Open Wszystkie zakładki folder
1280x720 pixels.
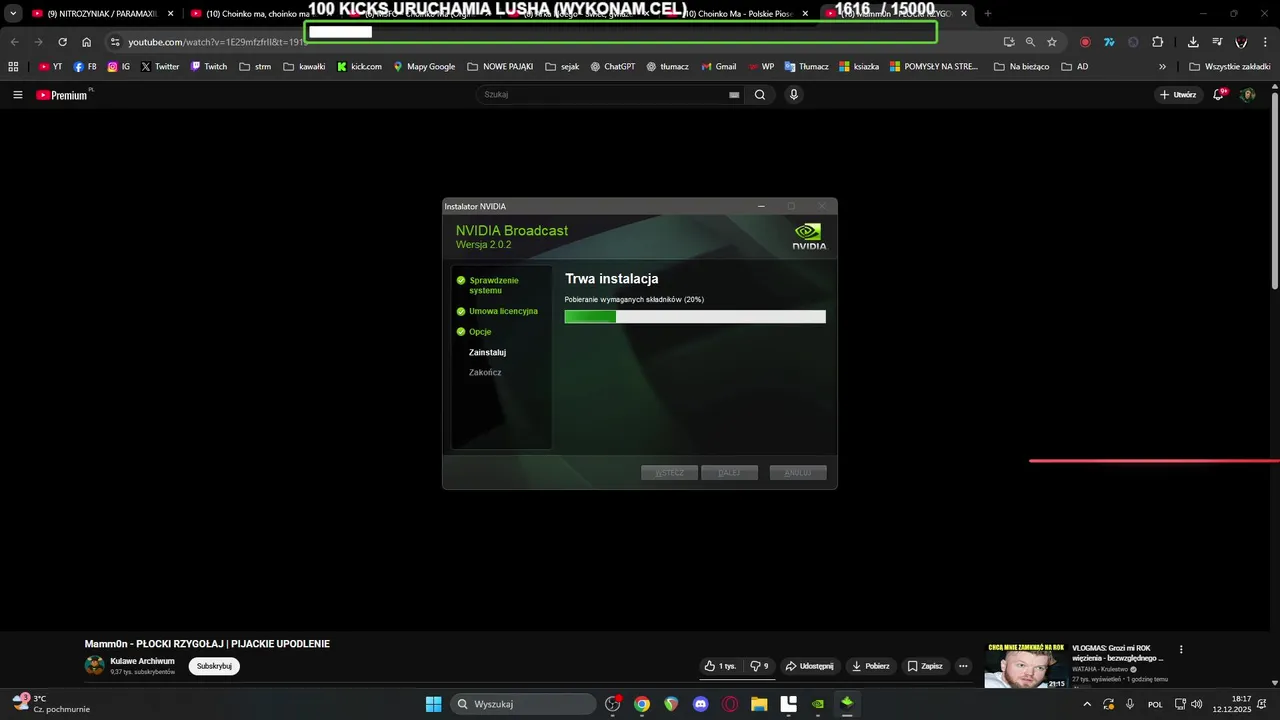[x=1229, y=67]
